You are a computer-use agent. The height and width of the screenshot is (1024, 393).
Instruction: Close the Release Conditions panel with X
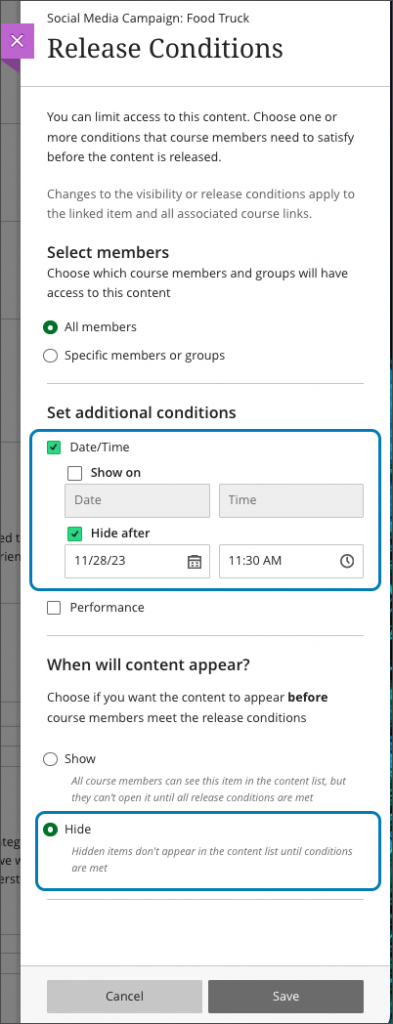tap(18, 41)
